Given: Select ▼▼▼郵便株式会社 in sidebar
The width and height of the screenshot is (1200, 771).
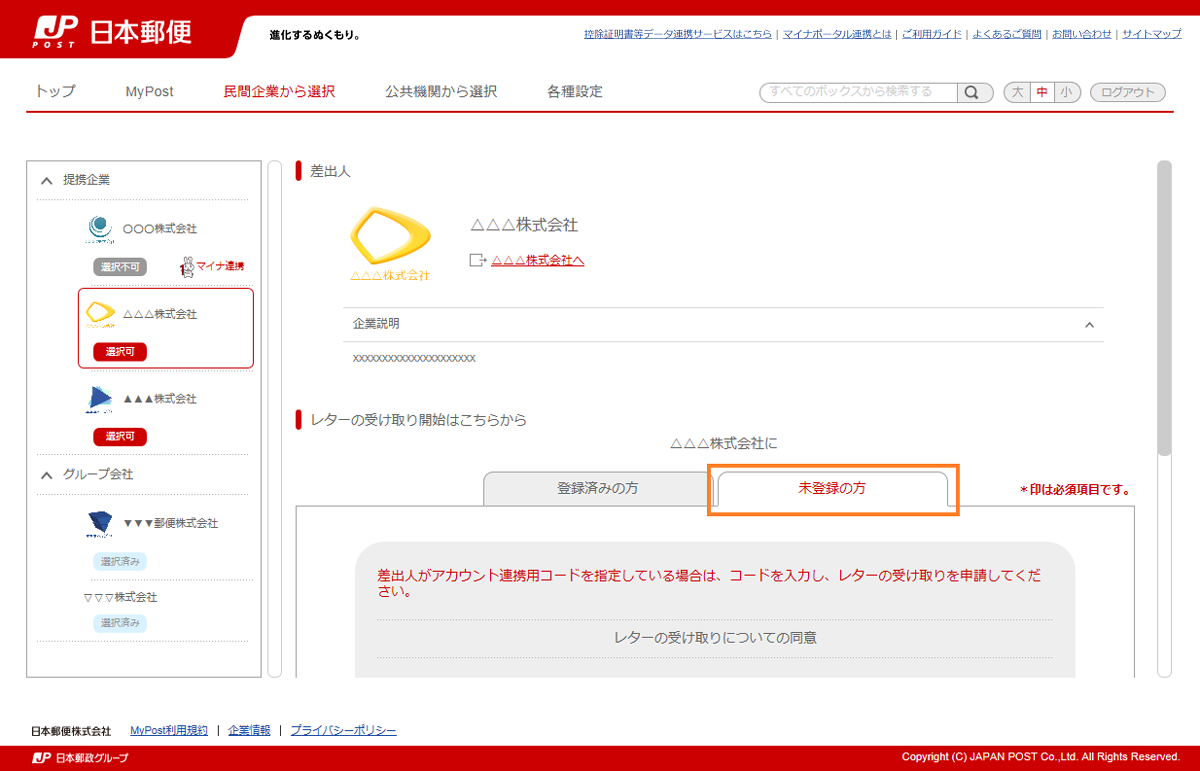Looking at the screenshot, I should pos(170,523).
